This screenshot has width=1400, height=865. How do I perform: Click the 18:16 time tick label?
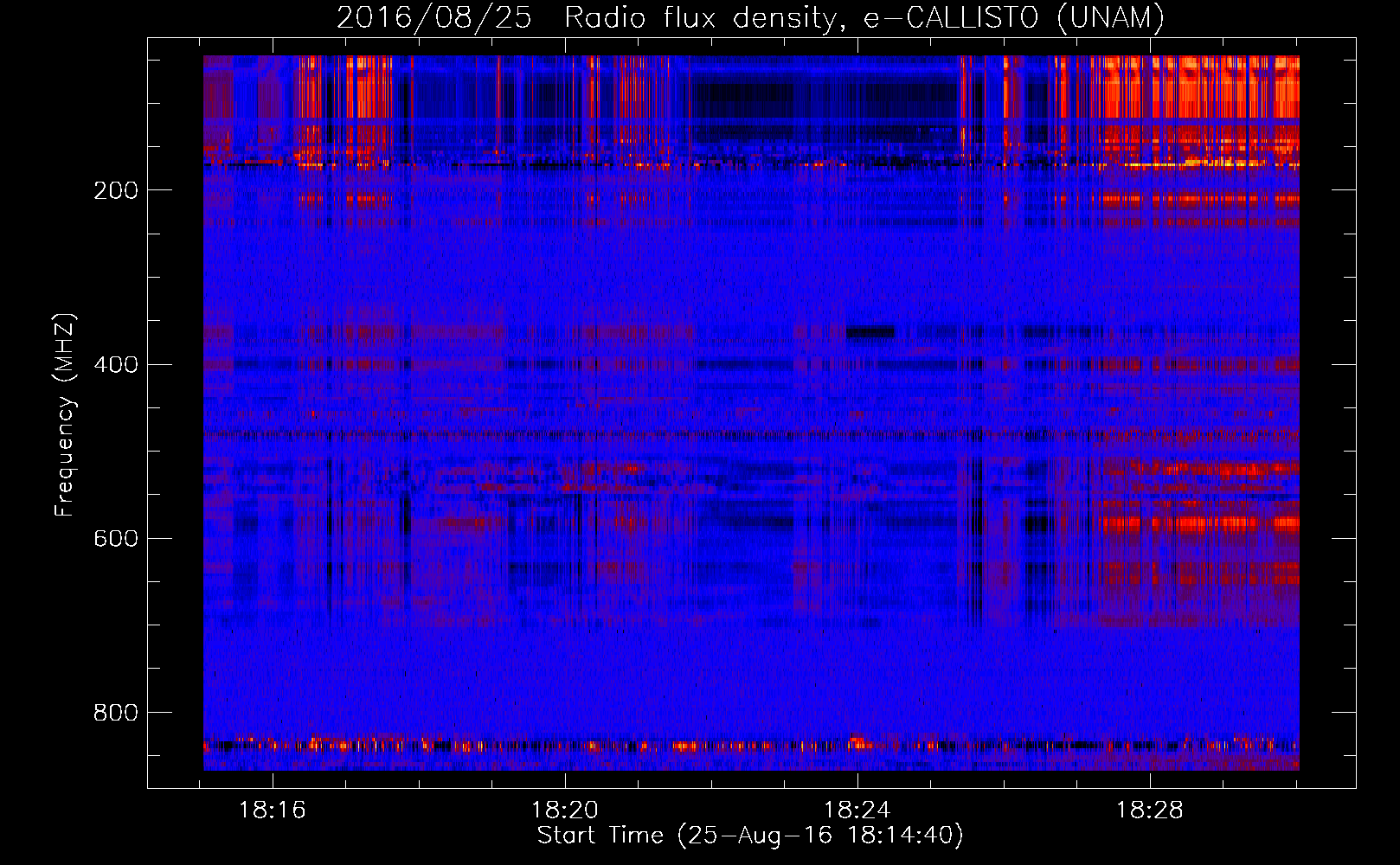(273, 811)
